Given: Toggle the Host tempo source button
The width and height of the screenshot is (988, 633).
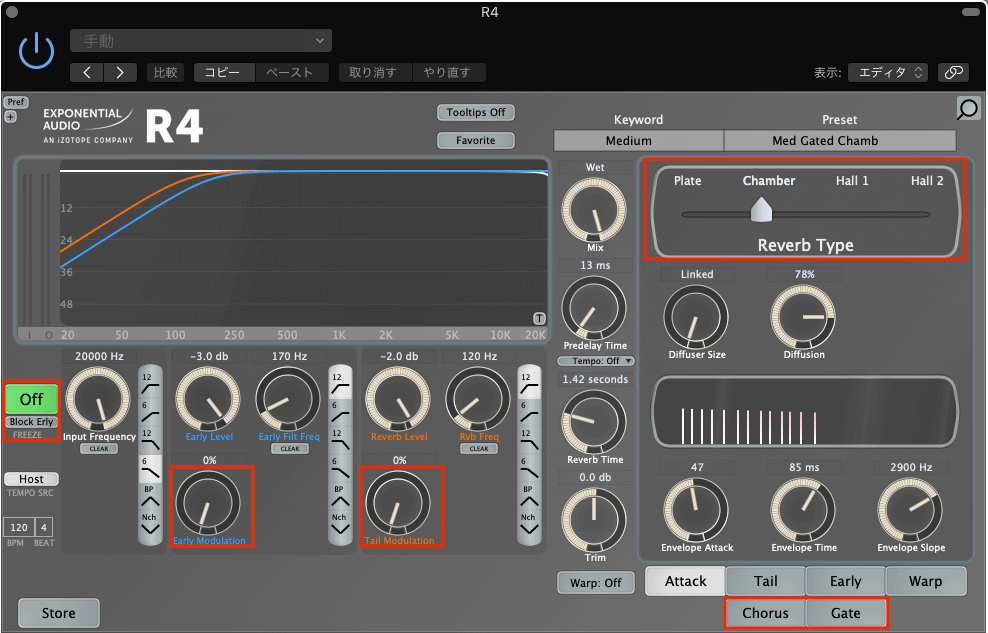Looking at the screenshot, I should click(x=32, y=479).
